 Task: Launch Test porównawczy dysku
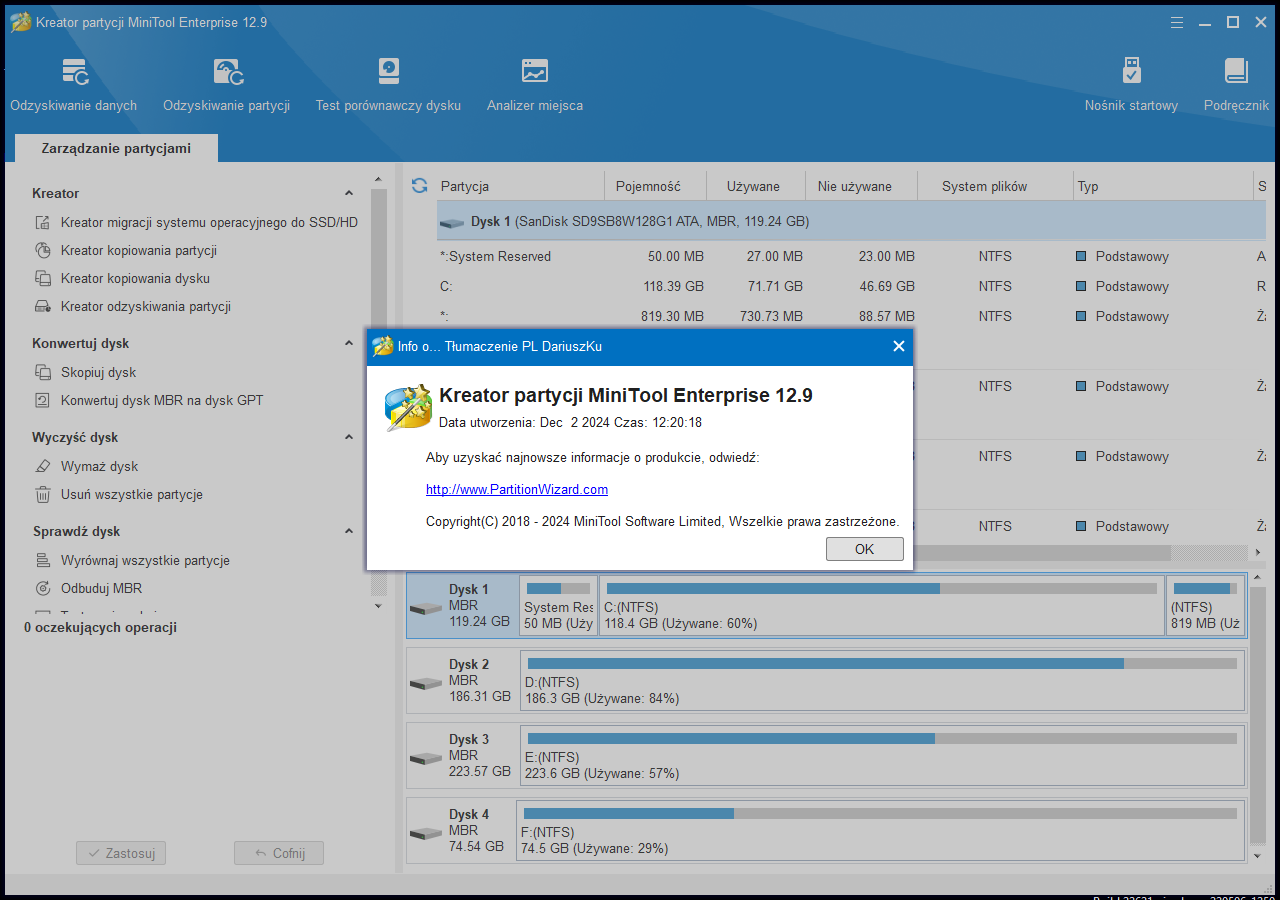pyautogui.click(x=388, y=85)
